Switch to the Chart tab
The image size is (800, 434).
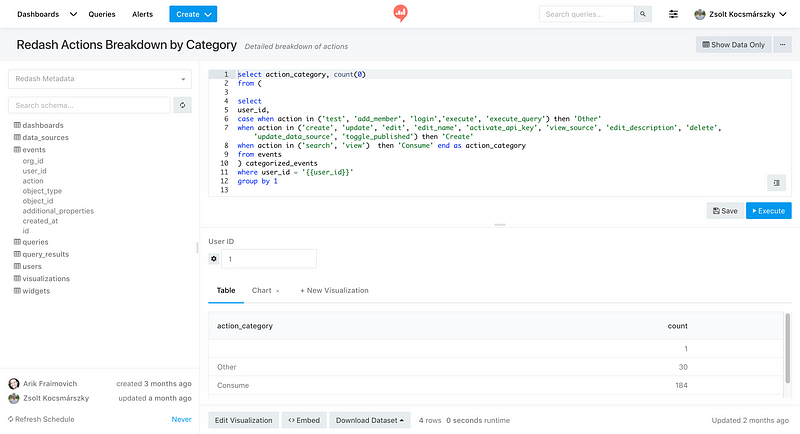[x=261, y=291]
